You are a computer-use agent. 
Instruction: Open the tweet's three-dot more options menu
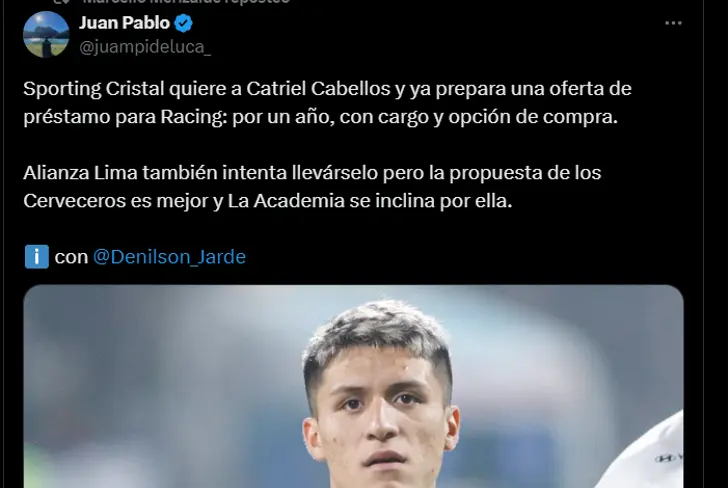coord(673,23)
